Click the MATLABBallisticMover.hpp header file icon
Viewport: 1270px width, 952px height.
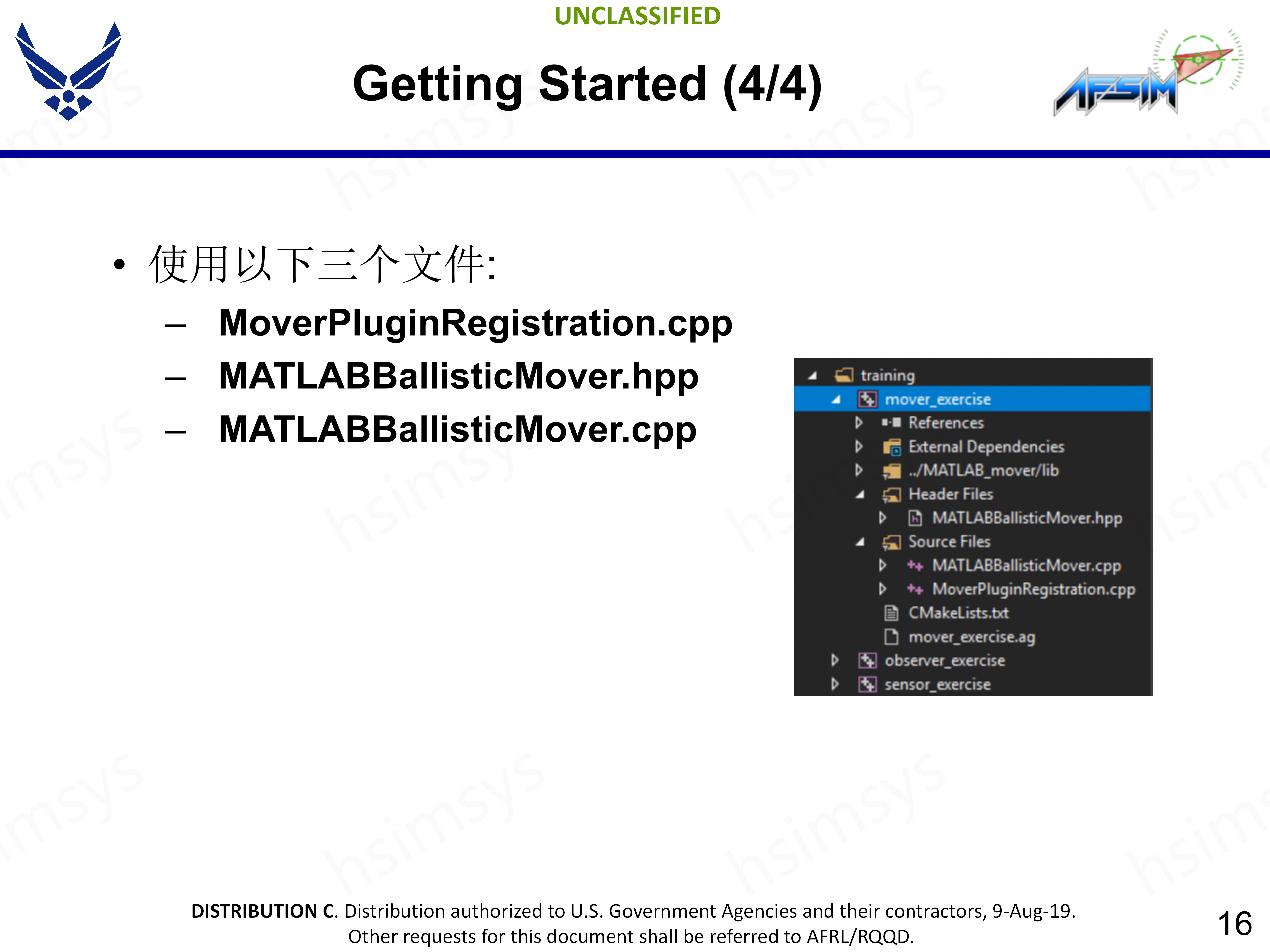pos(916,519)
